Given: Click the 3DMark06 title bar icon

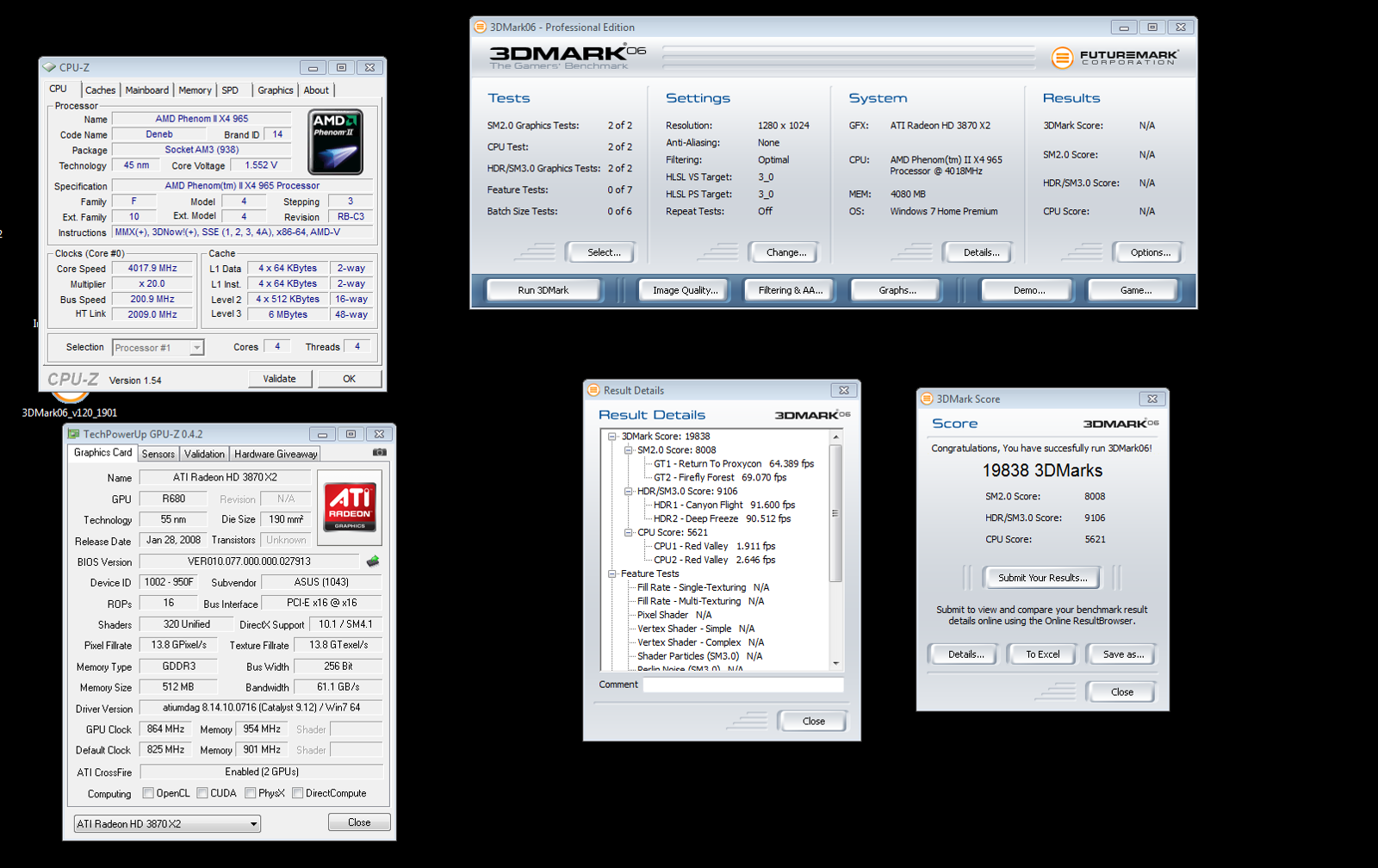Looking at the screenshot, I should 481,27.
